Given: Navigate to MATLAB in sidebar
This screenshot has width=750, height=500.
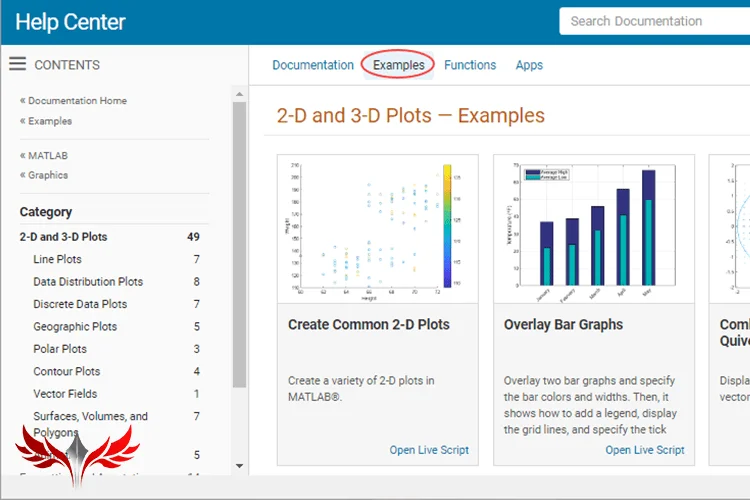Looking at the screenshot, I should click(44, 156).
